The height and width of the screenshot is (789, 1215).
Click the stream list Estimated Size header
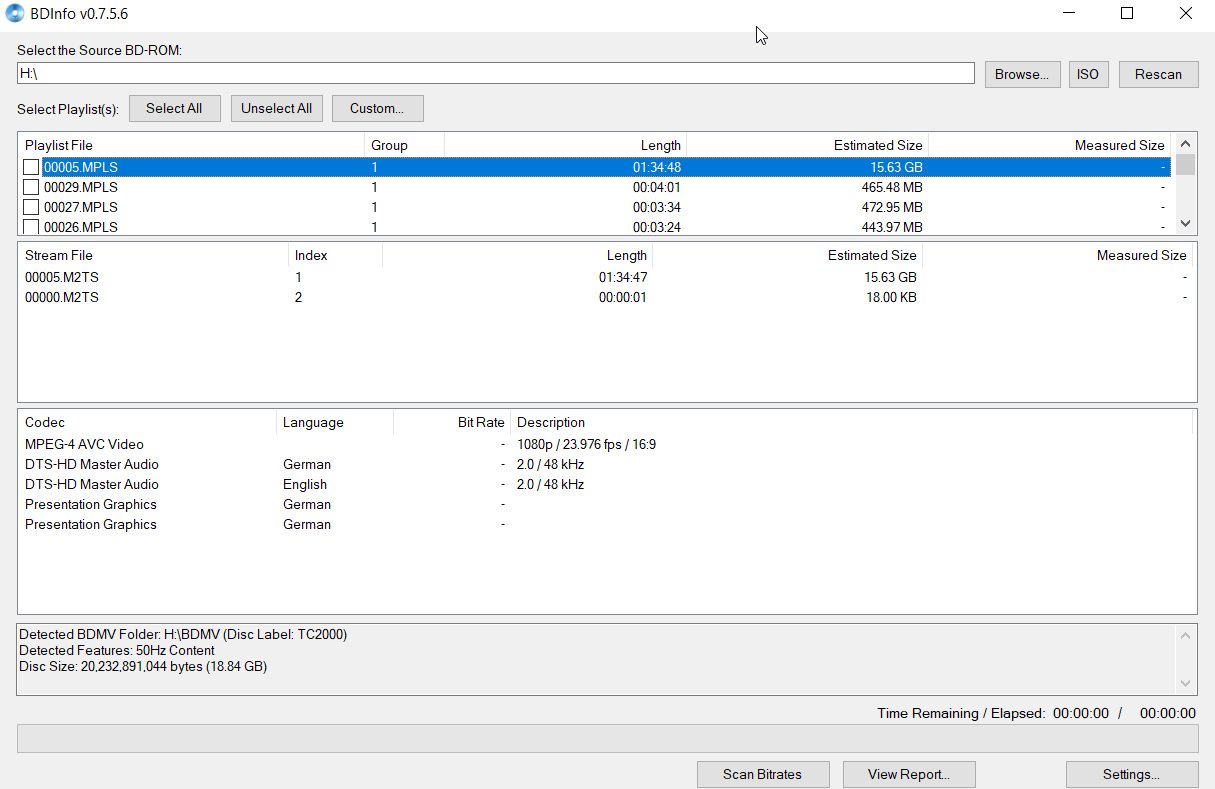[x=787, y=255]
